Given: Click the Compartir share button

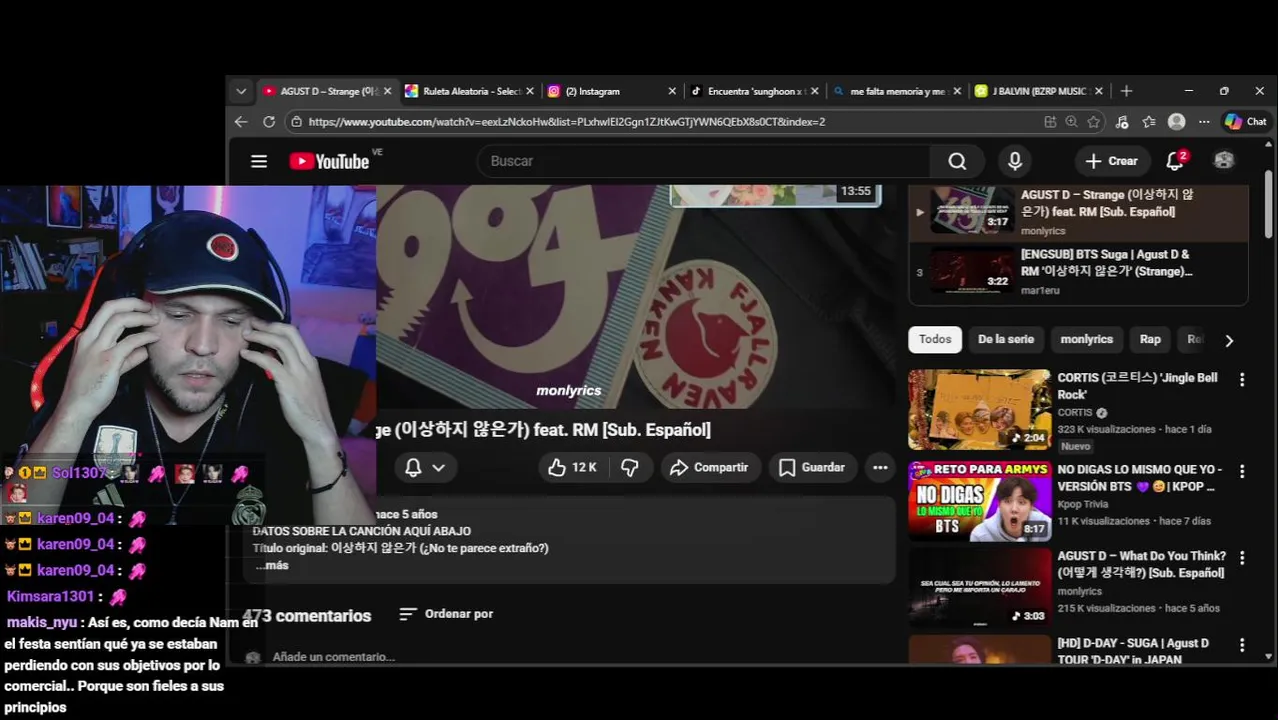Looking at the screenshot, I should pyautogui.click(x=709, y=467).
